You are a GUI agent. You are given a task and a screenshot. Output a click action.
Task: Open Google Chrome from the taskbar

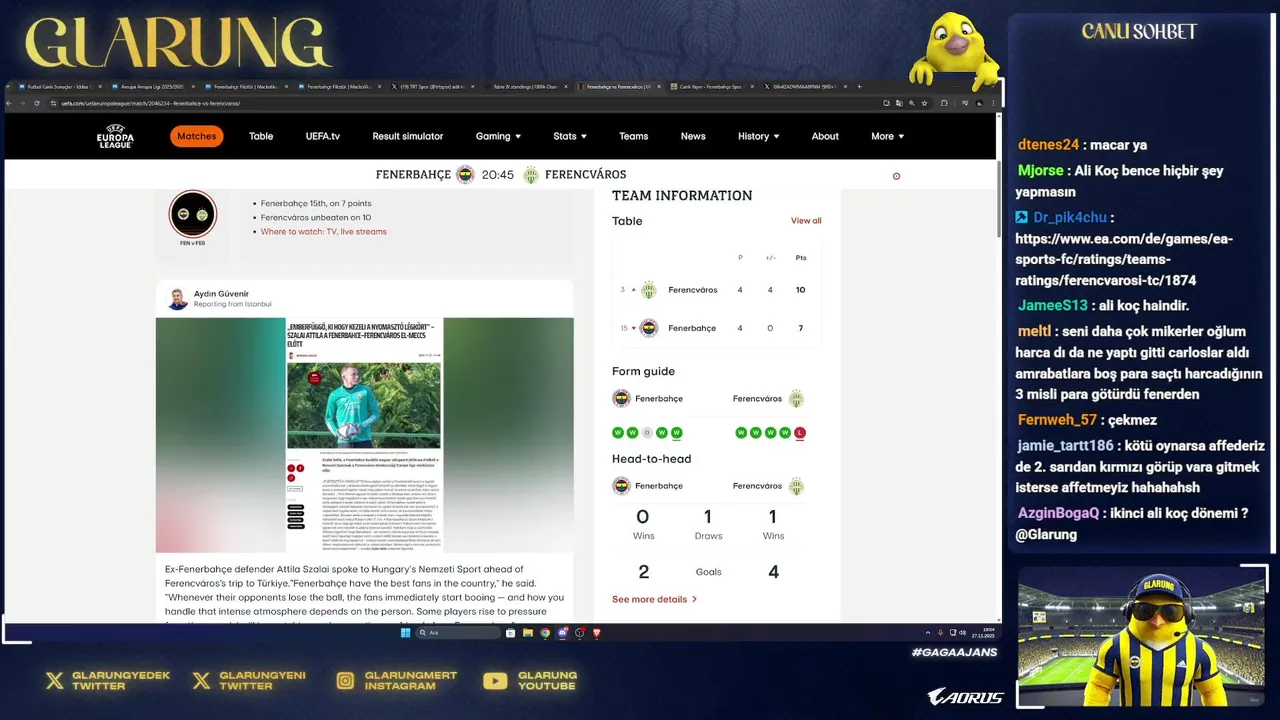(x=545, y=632)
